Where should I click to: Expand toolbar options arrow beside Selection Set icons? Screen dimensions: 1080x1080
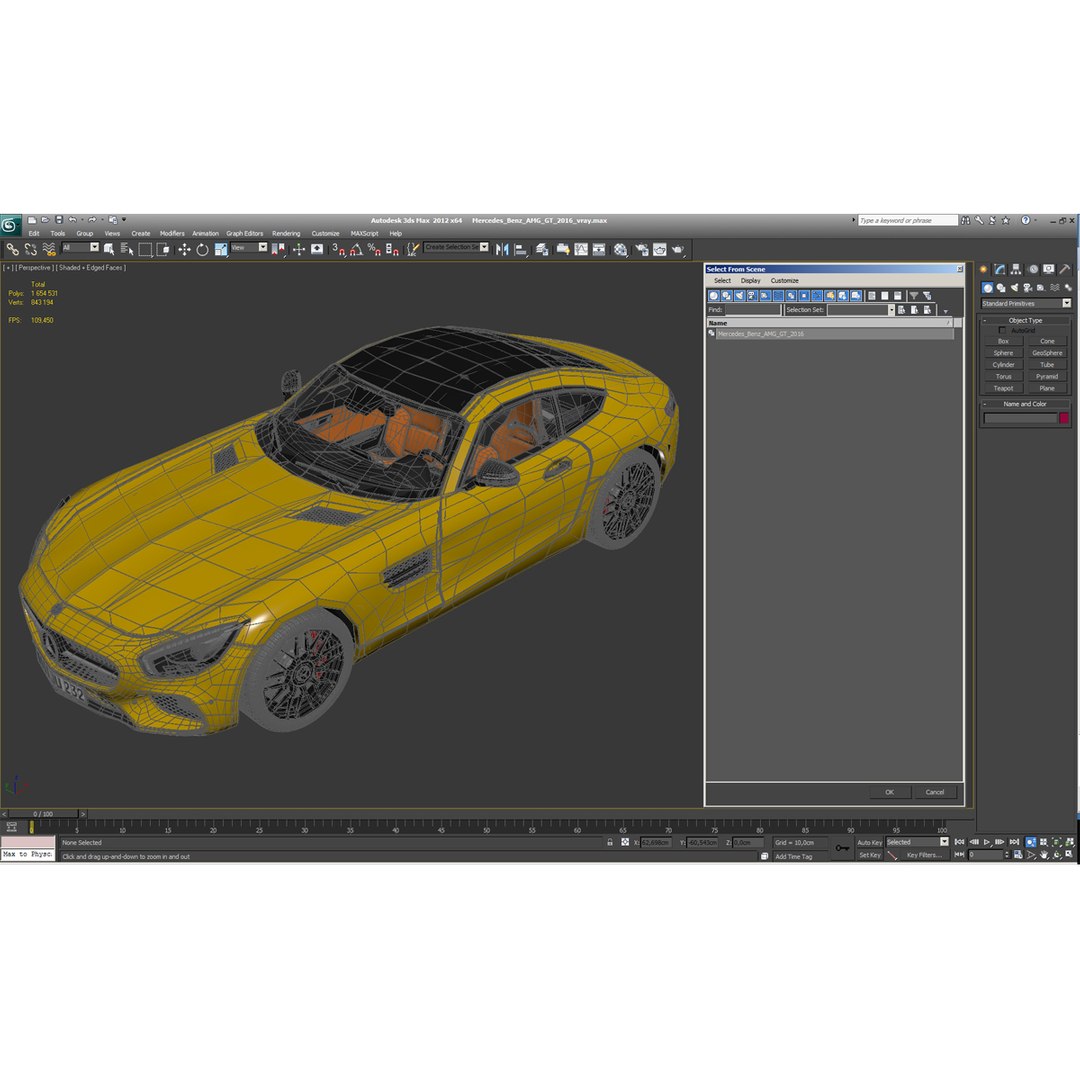(x=946, y=311)
